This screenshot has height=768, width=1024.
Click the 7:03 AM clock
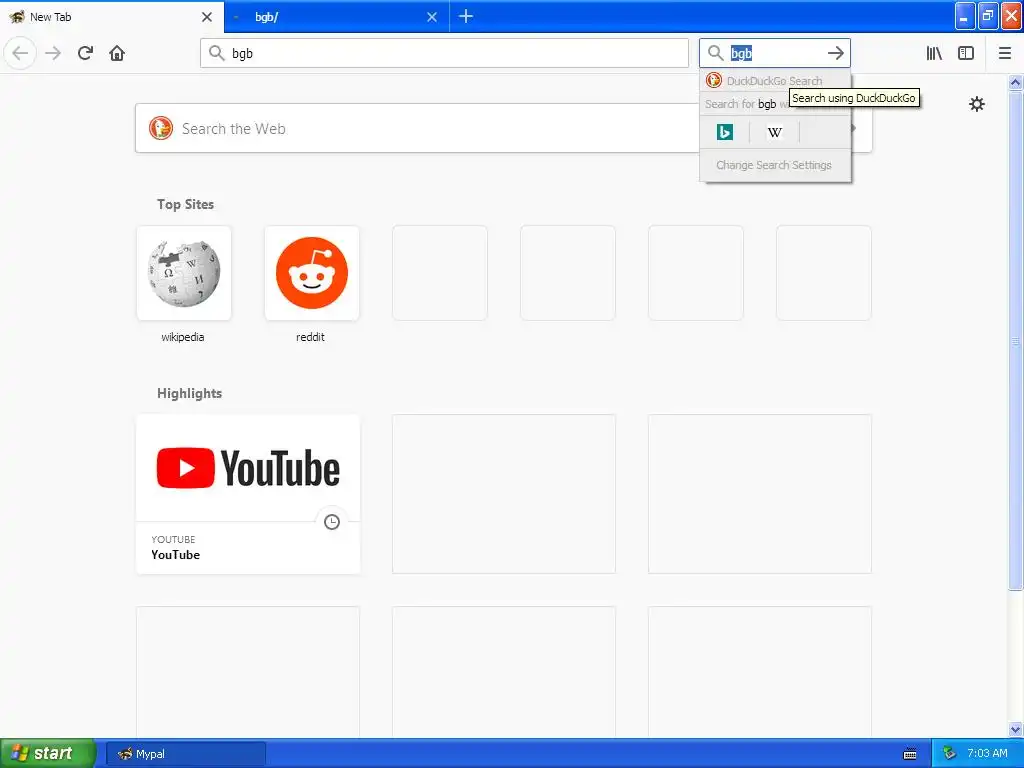(987, 754)
